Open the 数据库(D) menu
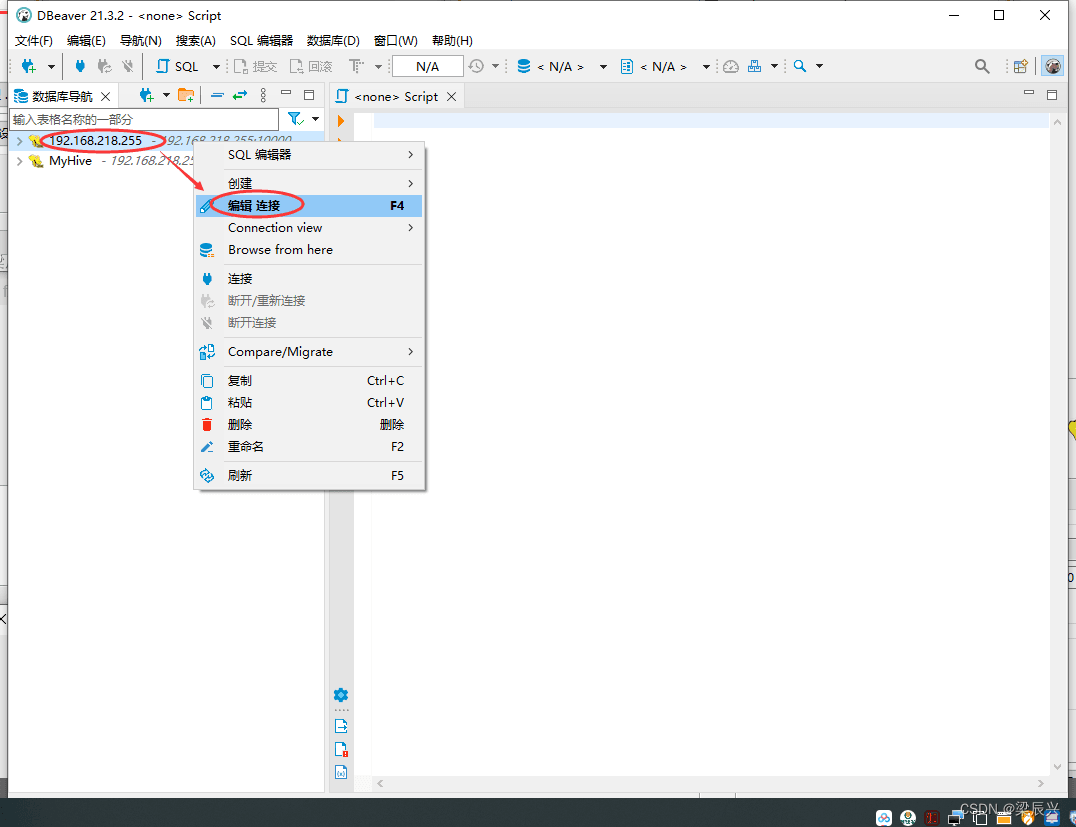Screen dimensions: 1076x827 334,40
